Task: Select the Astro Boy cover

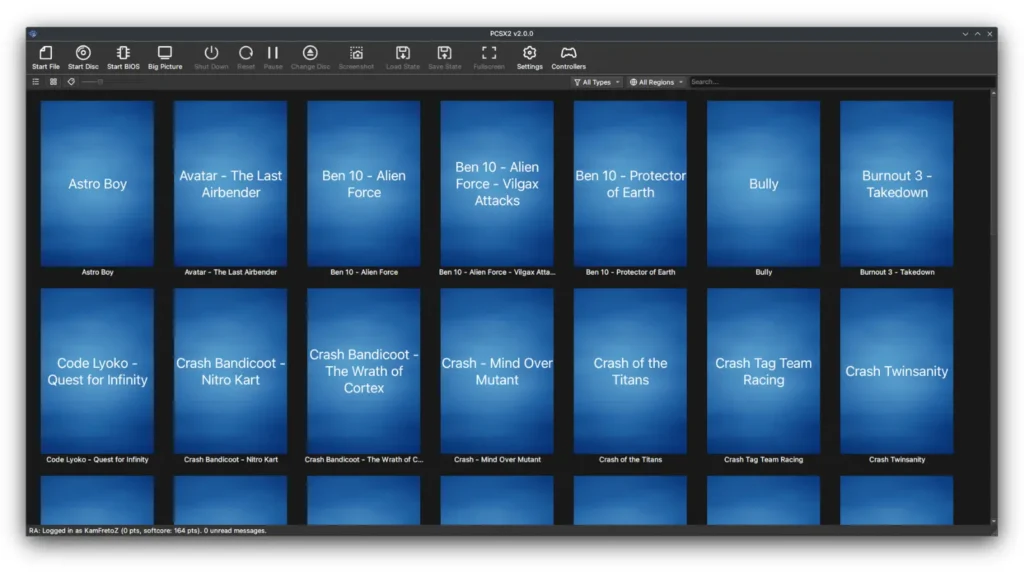Action: pos(97,184)
